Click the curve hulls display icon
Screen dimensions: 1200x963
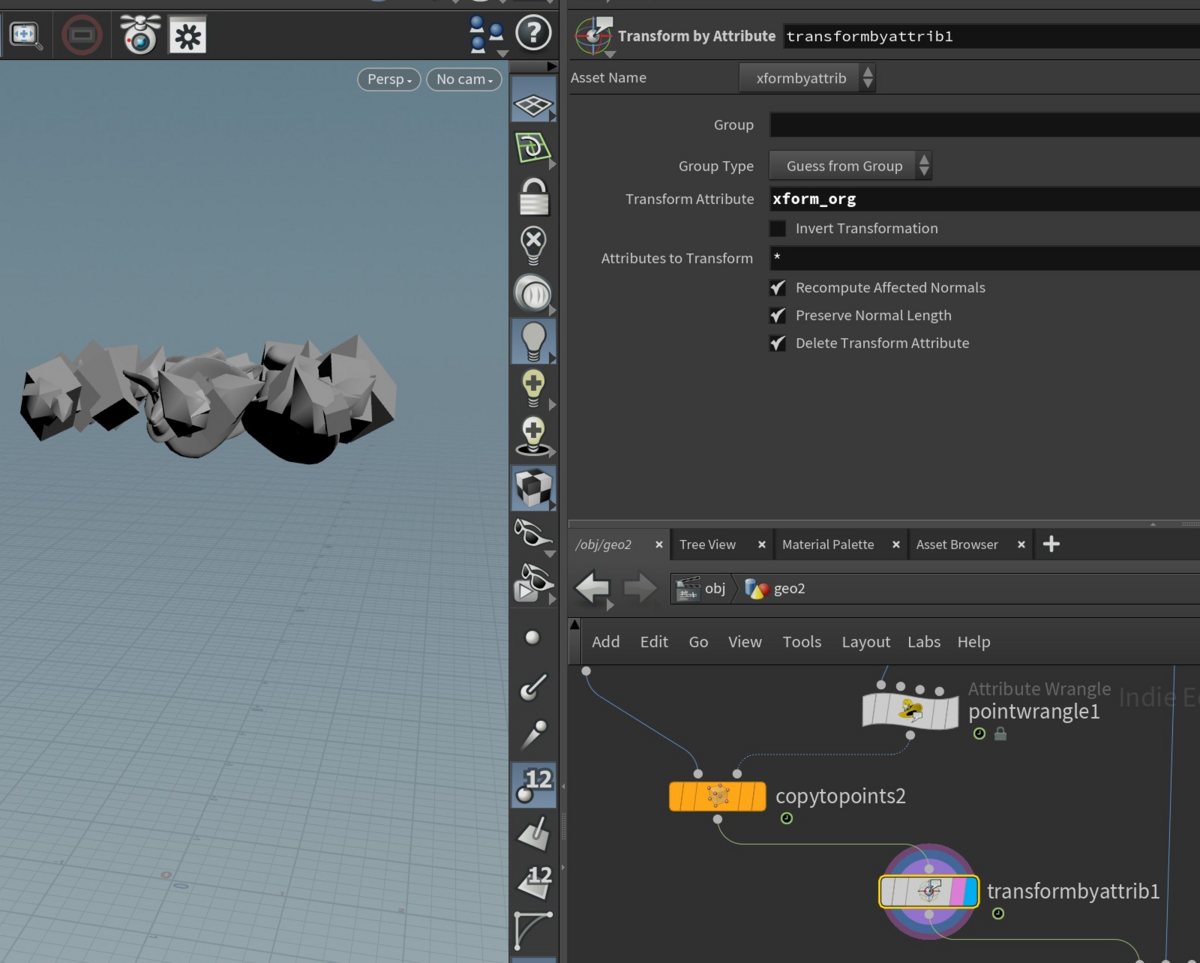point(532,929)
